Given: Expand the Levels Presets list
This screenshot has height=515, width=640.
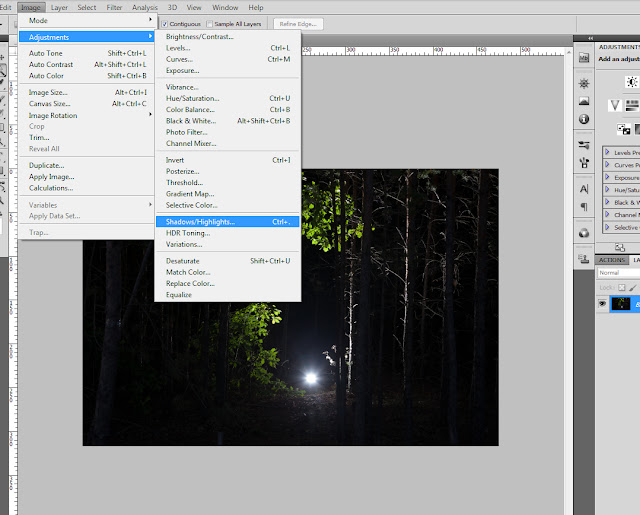Looking at the screenshot, I should 608,152.
